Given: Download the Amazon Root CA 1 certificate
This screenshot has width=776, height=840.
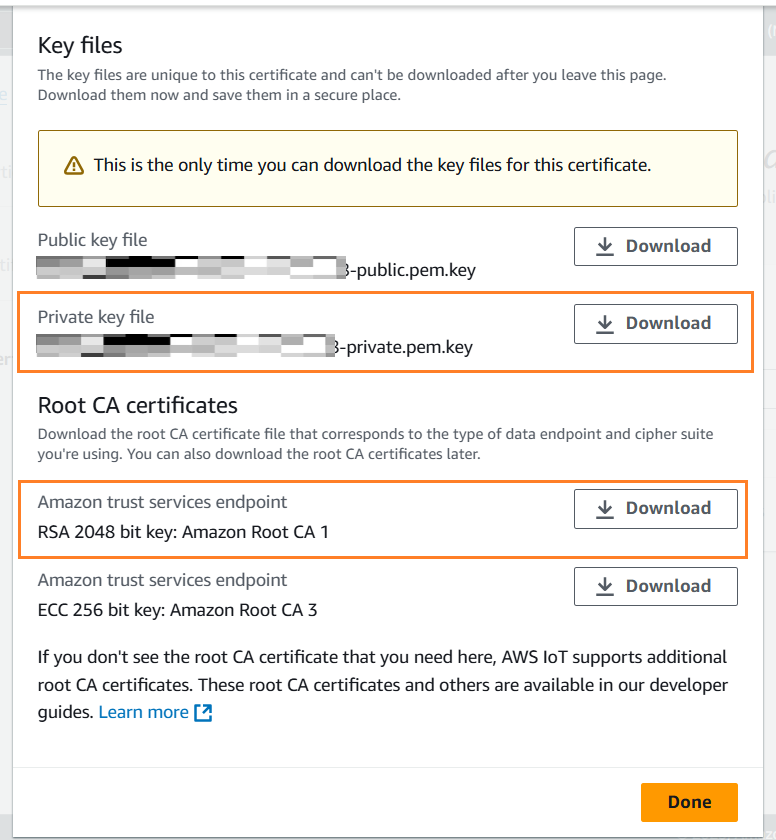Looking at the screenshot, I should click(656, 508).
